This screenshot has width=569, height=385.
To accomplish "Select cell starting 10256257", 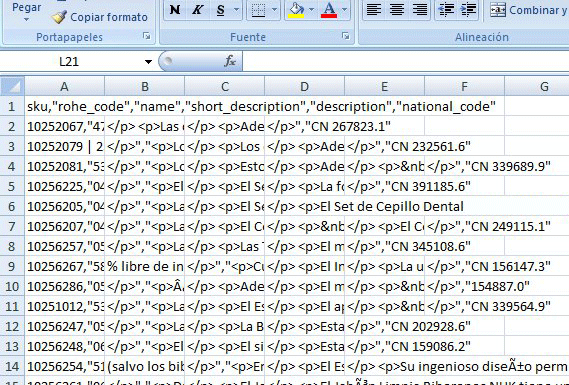I will (65, 246).
